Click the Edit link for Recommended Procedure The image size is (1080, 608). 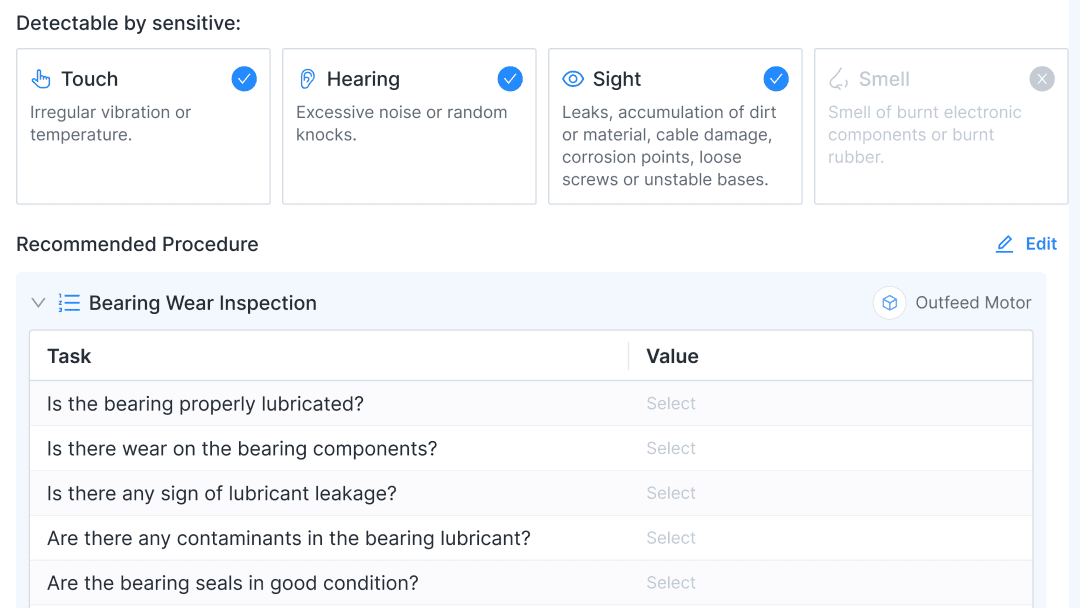(1041, 244)
